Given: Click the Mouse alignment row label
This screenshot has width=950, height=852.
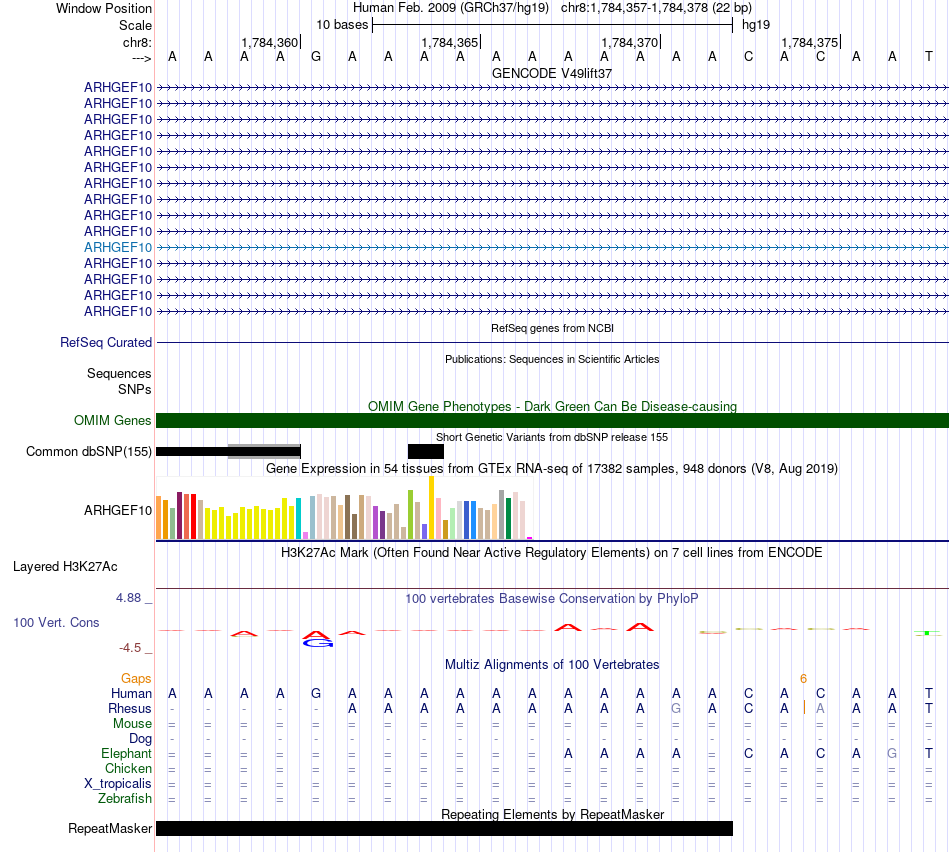Looking at the screenshot, I should click(x=132, y=724).
